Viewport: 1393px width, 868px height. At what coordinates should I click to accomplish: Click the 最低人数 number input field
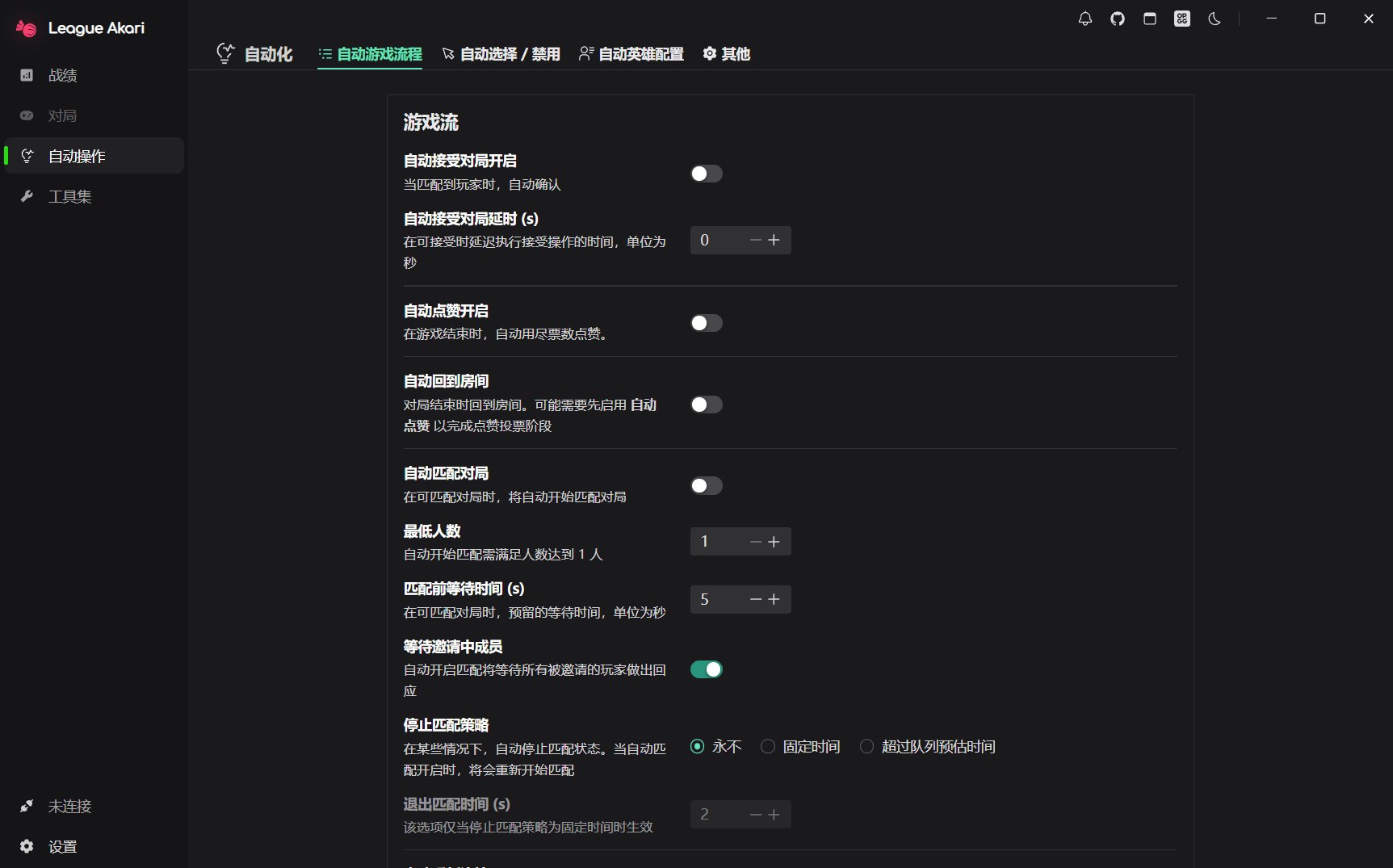coord(719,541)
